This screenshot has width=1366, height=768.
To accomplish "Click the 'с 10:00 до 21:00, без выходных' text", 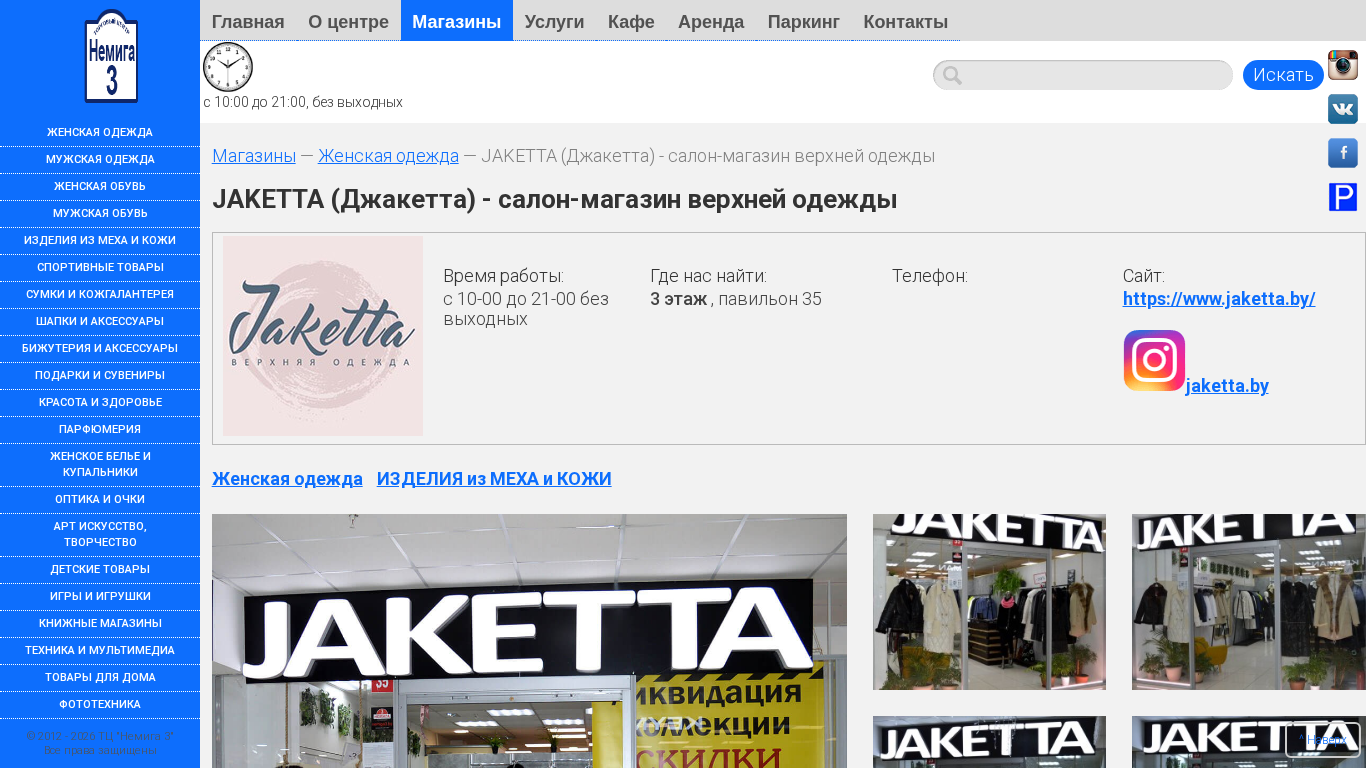I will point(303,102).
